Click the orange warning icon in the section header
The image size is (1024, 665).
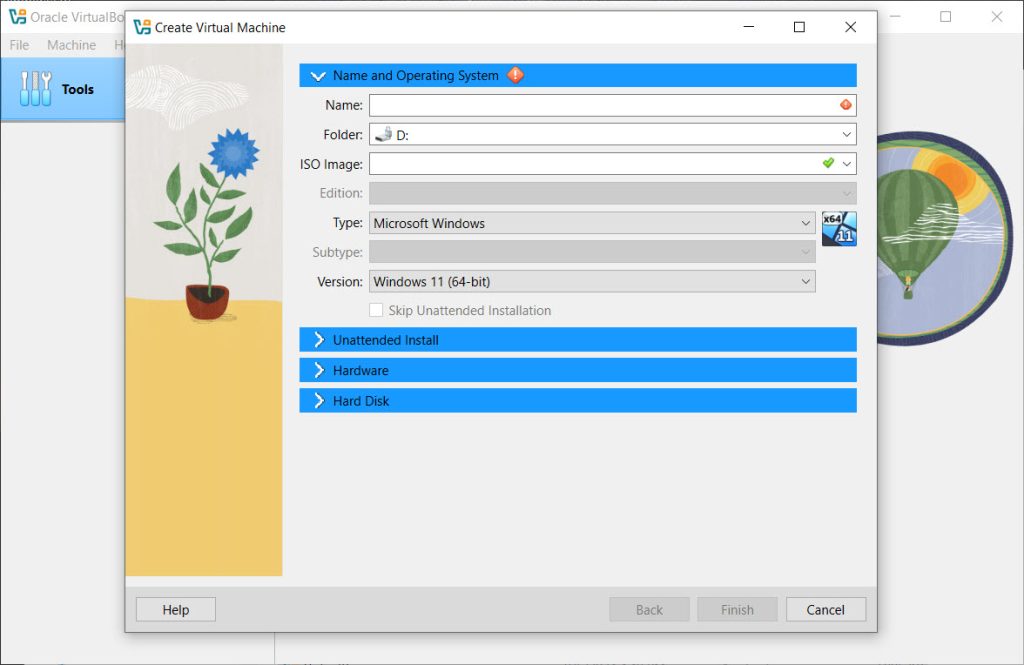click(x=515, y=75)
